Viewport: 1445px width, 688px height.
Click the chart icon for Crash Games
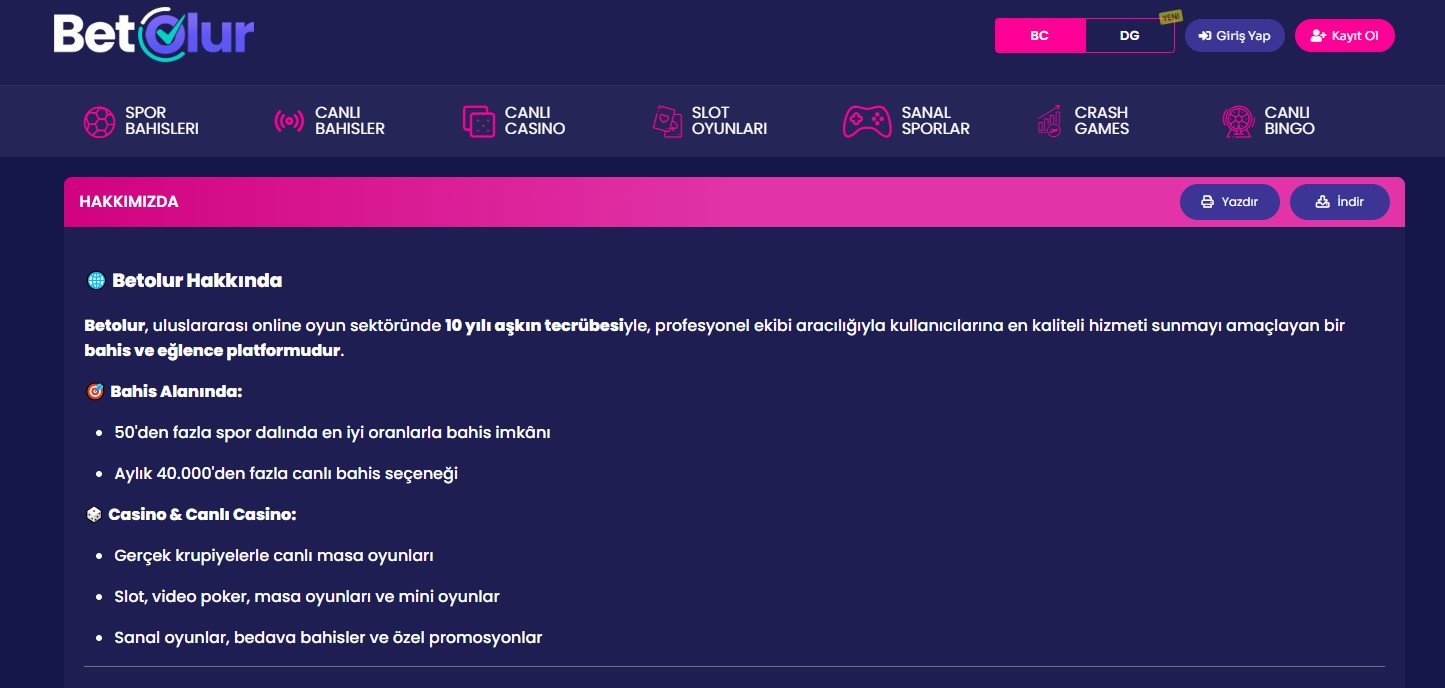[x=1049, y=121]
